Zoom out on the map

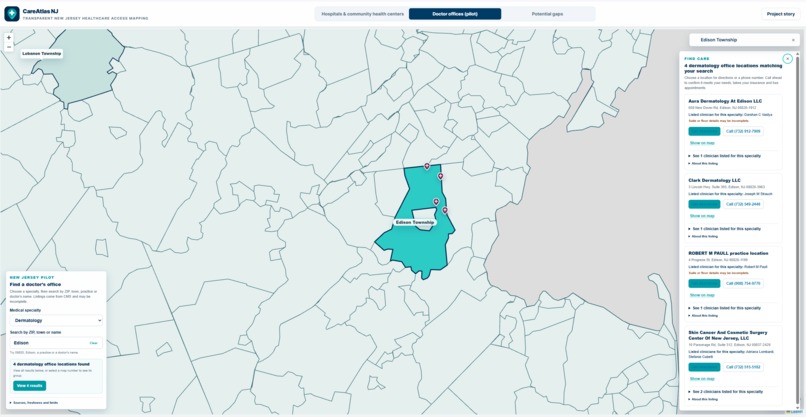(x=9, y=47)
